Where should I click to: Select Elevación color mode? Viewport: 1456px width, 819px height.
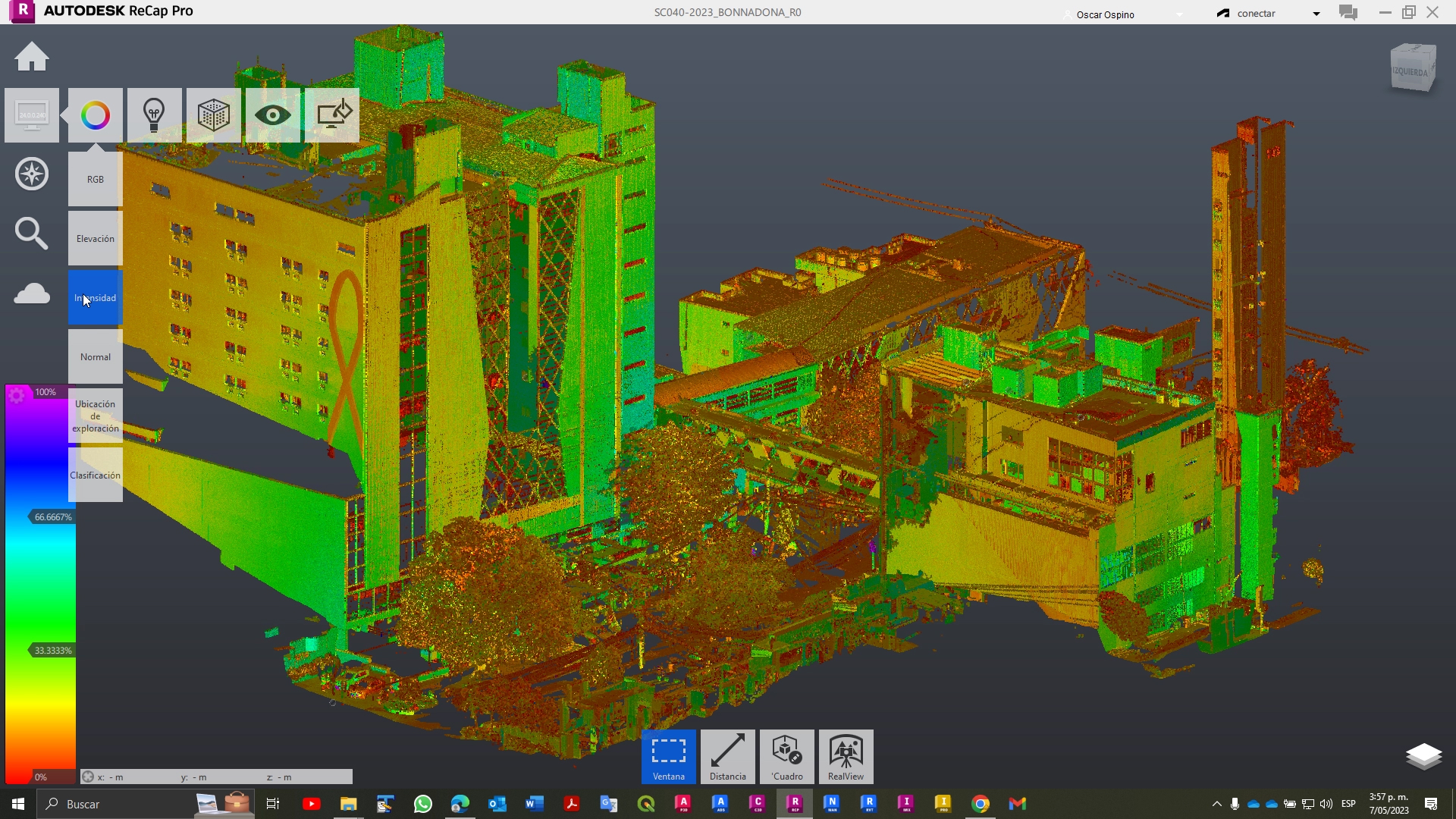[96, 238]
